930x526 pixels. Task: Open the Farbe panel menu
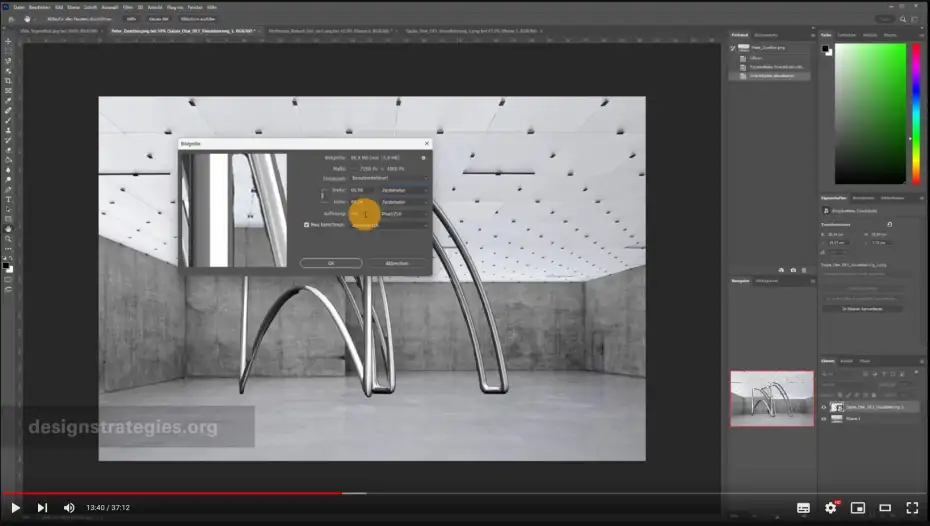click(922, 35)
